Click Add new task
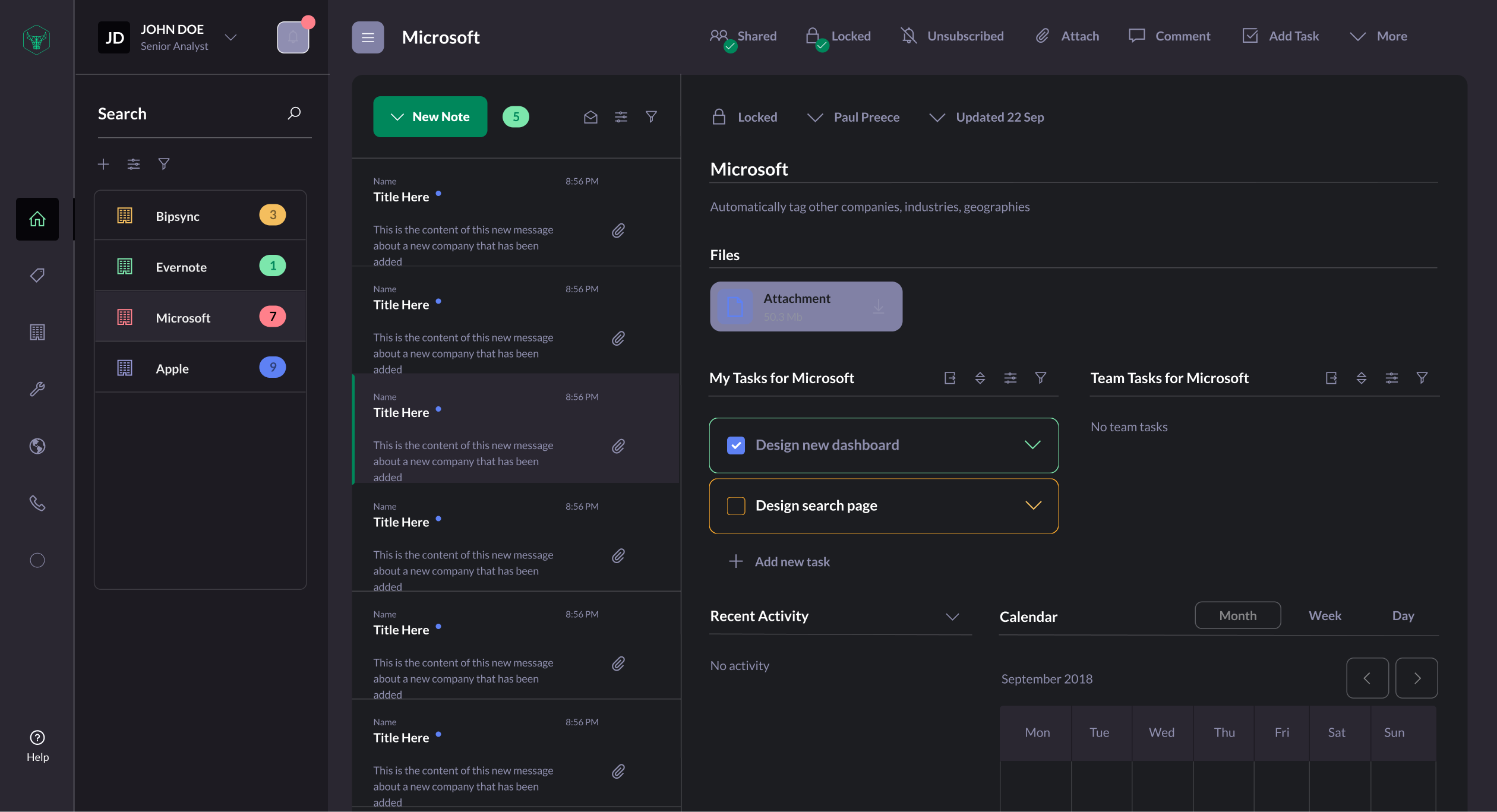Viewport: 1497px width, 812px height. point(779,561)
